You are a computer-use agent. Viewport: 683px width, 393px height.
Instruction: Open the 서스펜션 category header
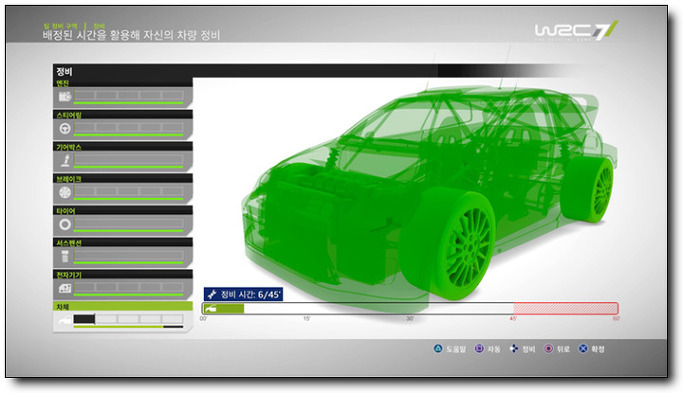(x=123, y=243)
